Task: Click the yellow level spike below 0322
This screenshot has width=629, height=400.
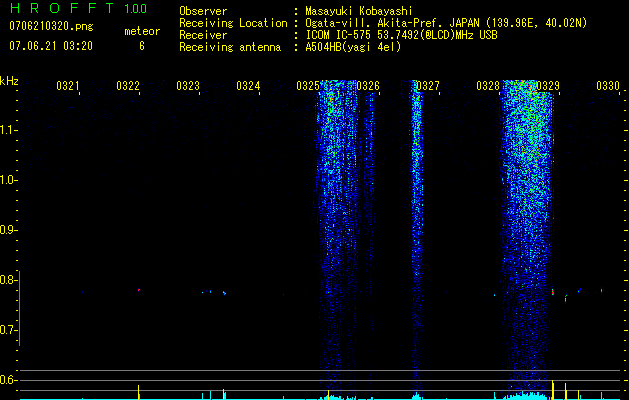Action: click(x=139, y=392)
